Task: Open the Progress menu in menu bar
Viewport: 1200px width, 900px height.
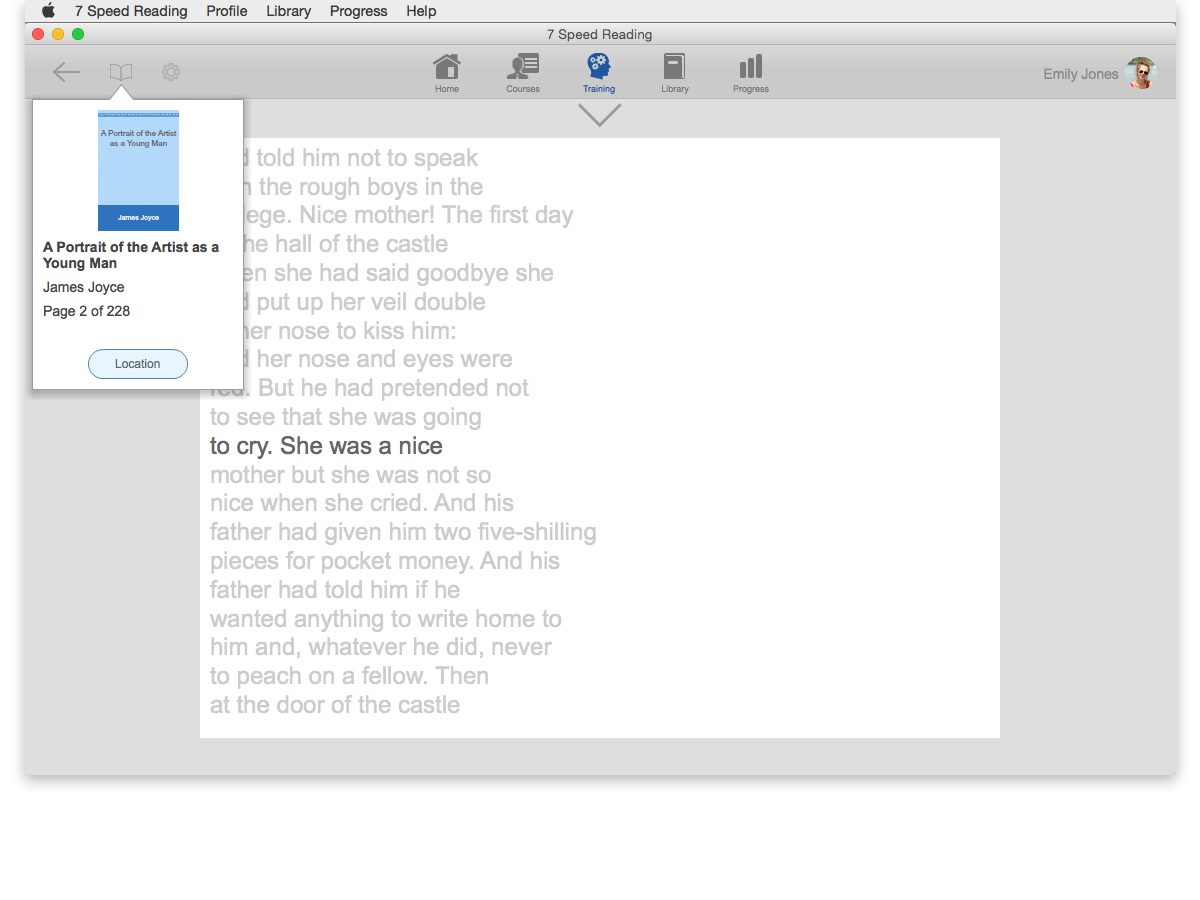Action: [358, 11]
